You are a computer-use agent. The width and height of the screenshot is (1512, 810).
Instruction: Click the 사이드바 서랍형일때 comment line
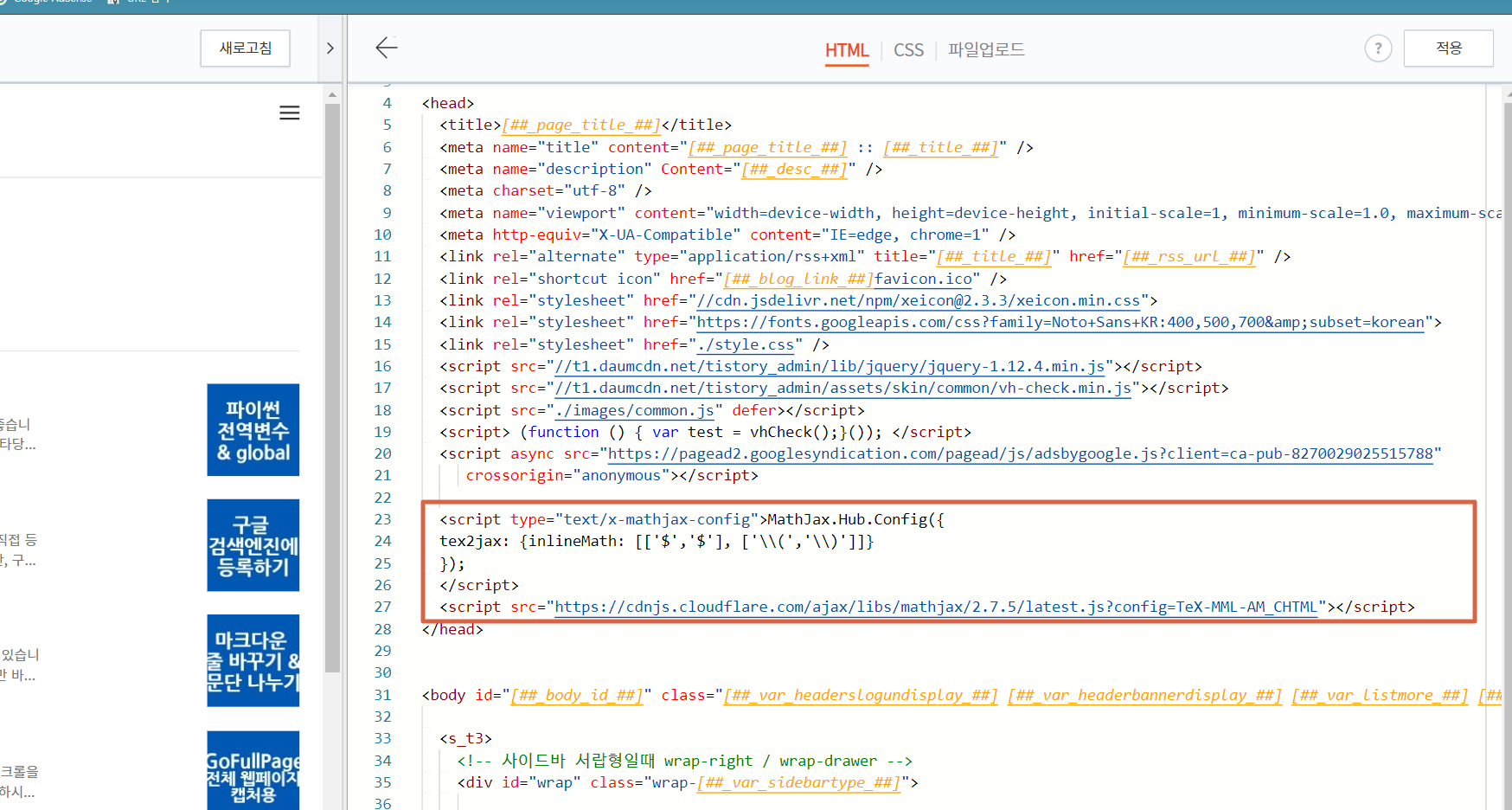(x=685, y=761)
